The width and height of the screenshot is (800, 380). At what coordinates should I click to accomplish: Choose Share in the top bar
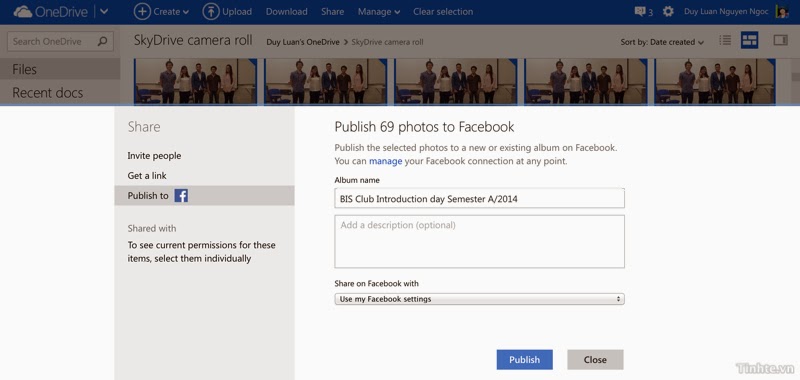332,11
